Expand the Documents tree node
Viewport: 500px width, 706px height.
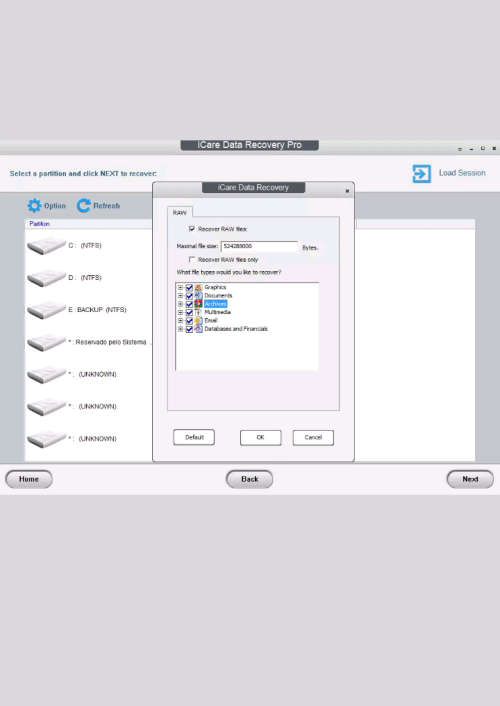pos(180,296)
